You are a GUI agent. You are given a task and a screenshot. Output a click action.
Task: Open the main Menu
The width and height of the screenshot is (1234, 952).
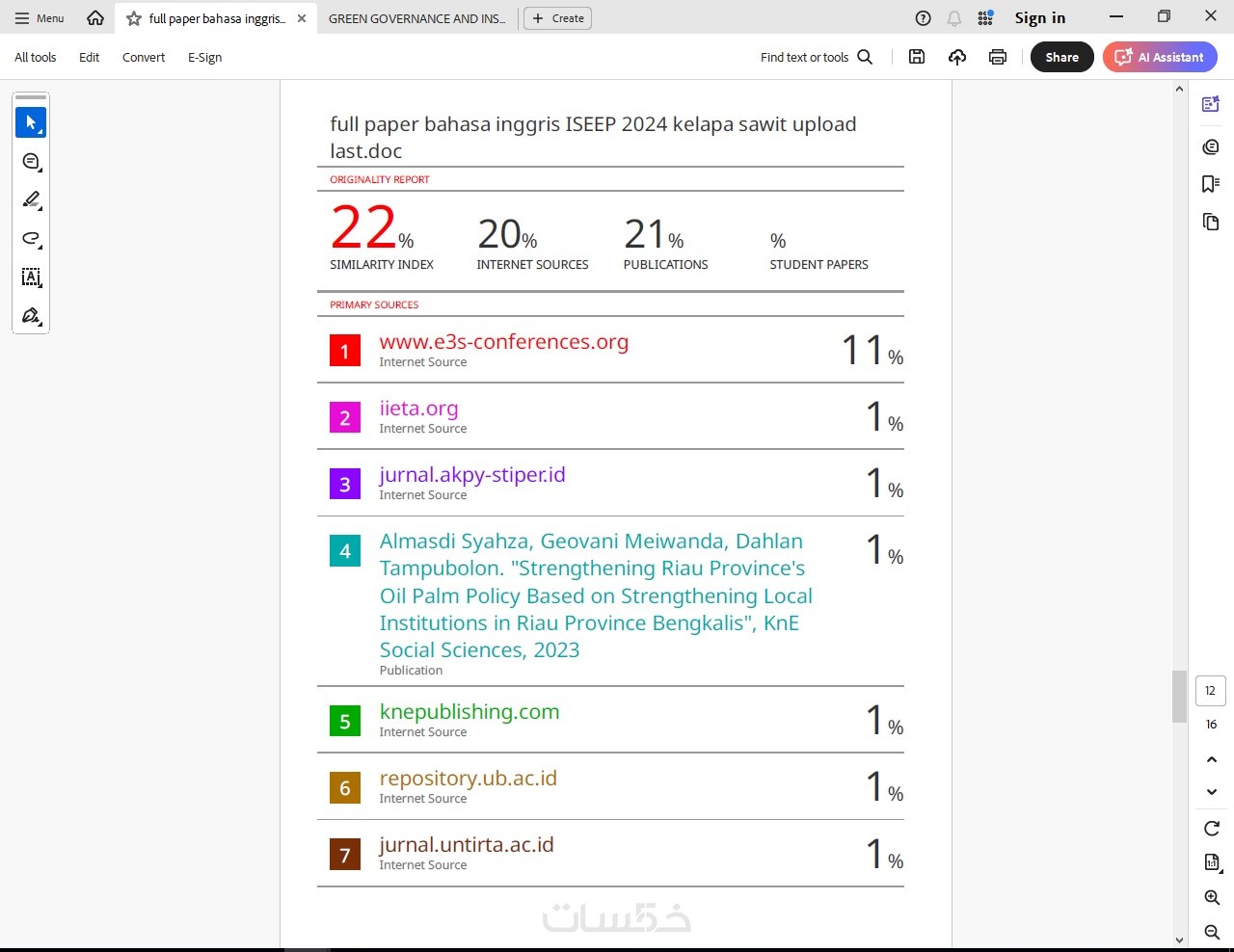(x=40, y=18)
